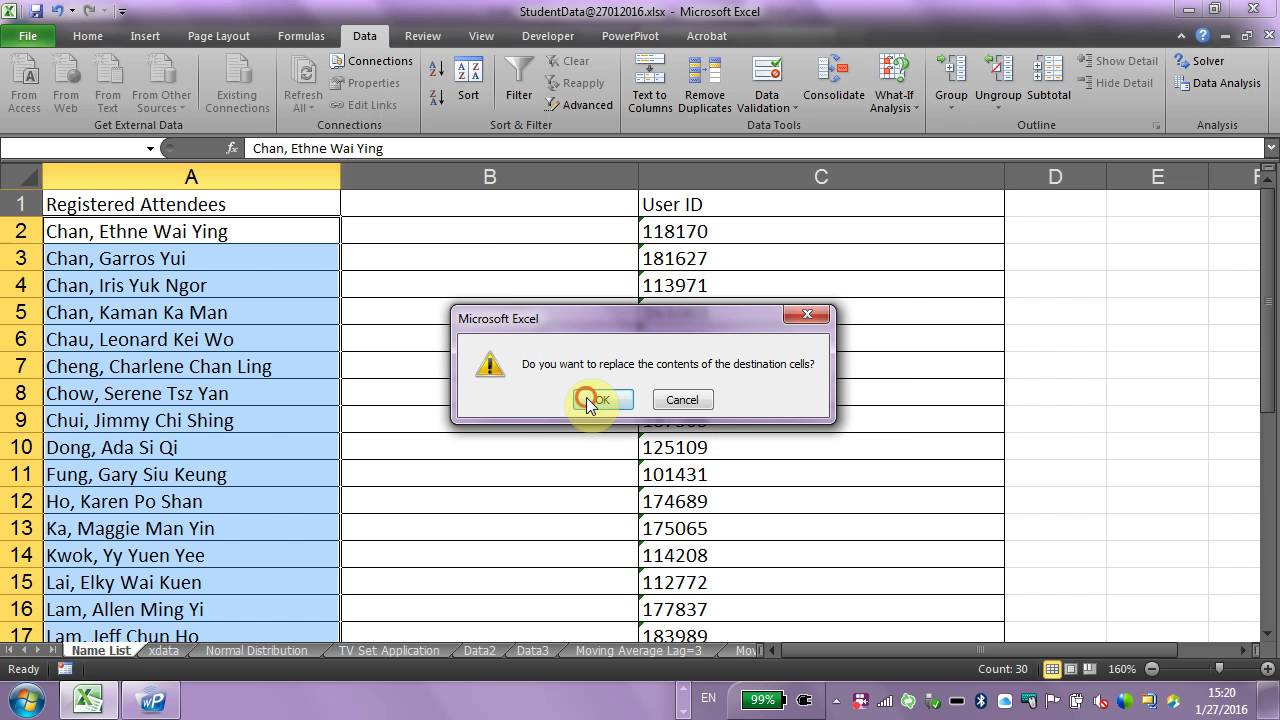Open the File tab
Image resolution: width=1280 pixels, height=720 pixels.
click(28, 36)
